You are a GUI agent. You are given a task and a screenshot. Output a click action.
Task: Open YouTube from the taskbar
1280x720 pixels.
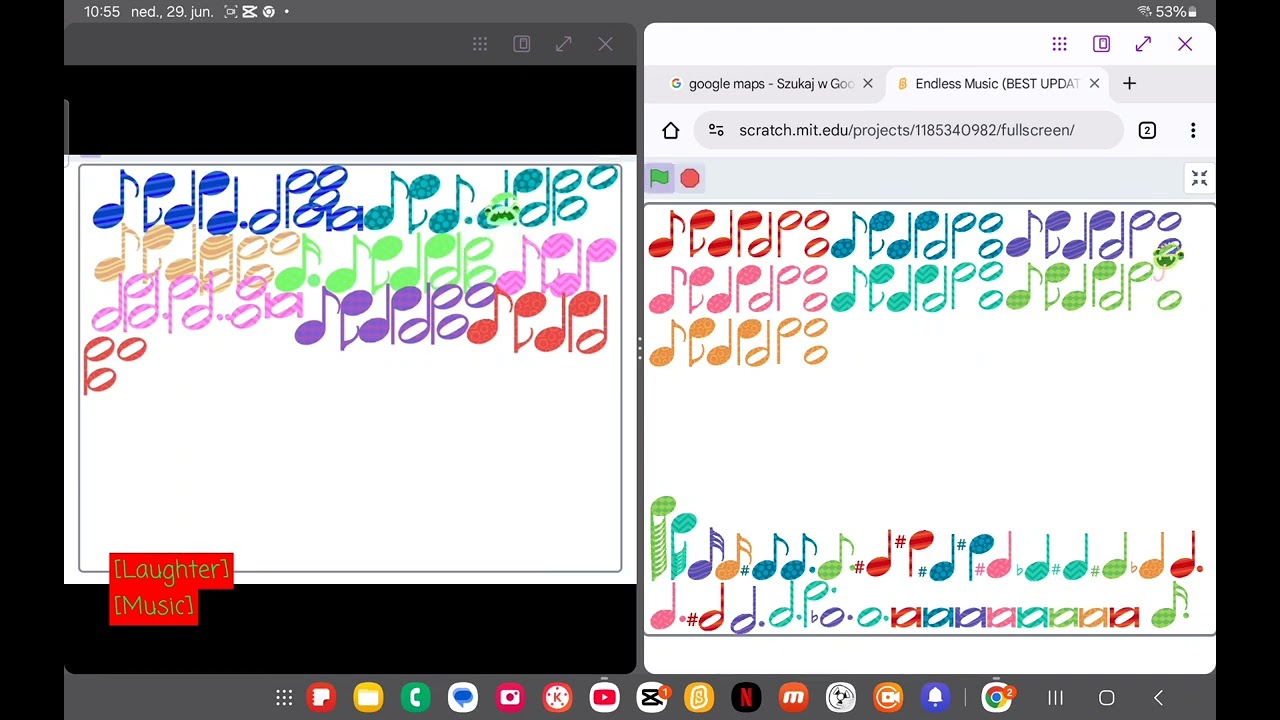click(x=605, y=698)
